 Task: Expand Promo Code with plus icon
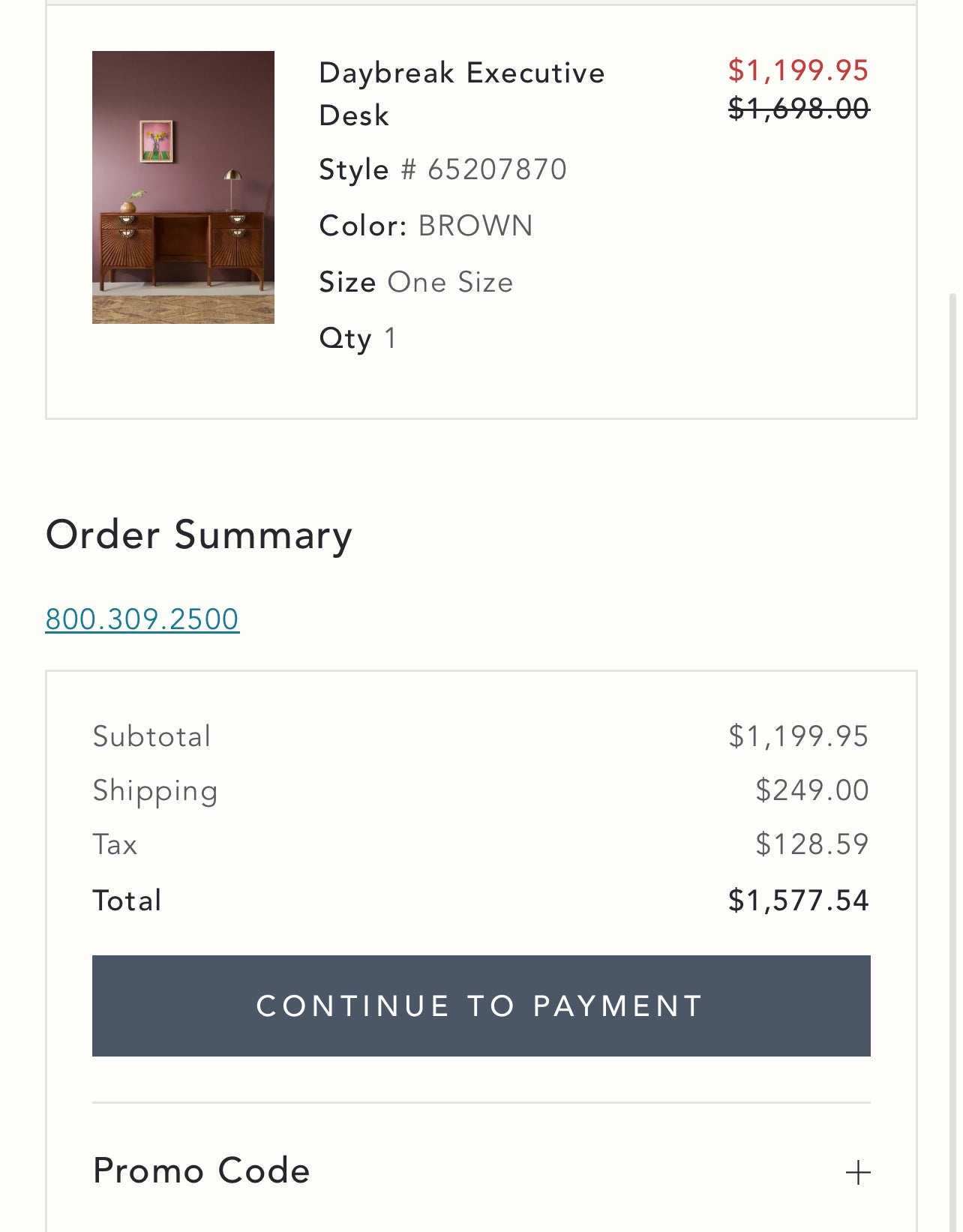(857, 1172)
